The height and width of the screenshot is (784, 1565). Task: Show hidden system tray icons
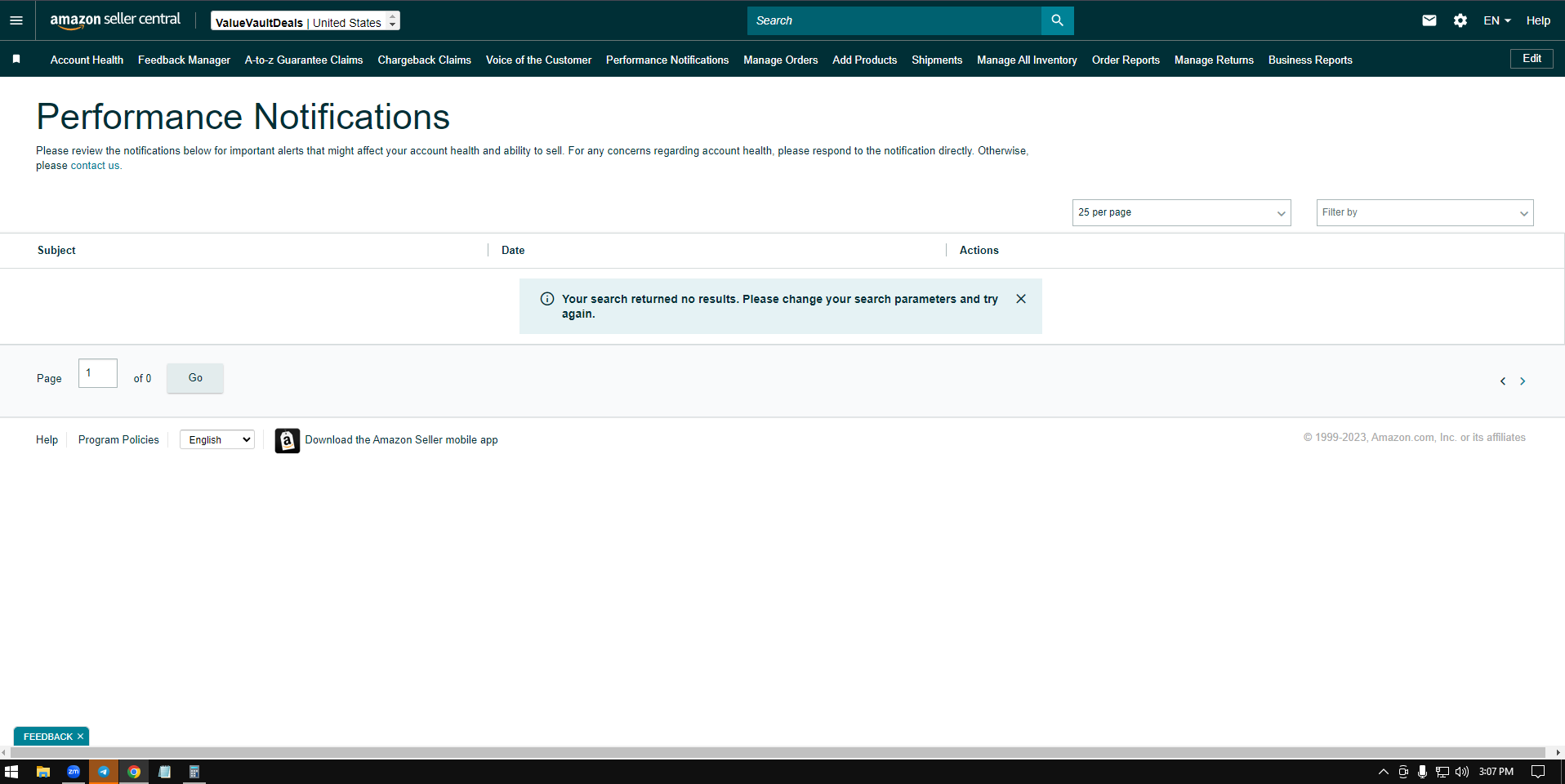[1384, 772]
